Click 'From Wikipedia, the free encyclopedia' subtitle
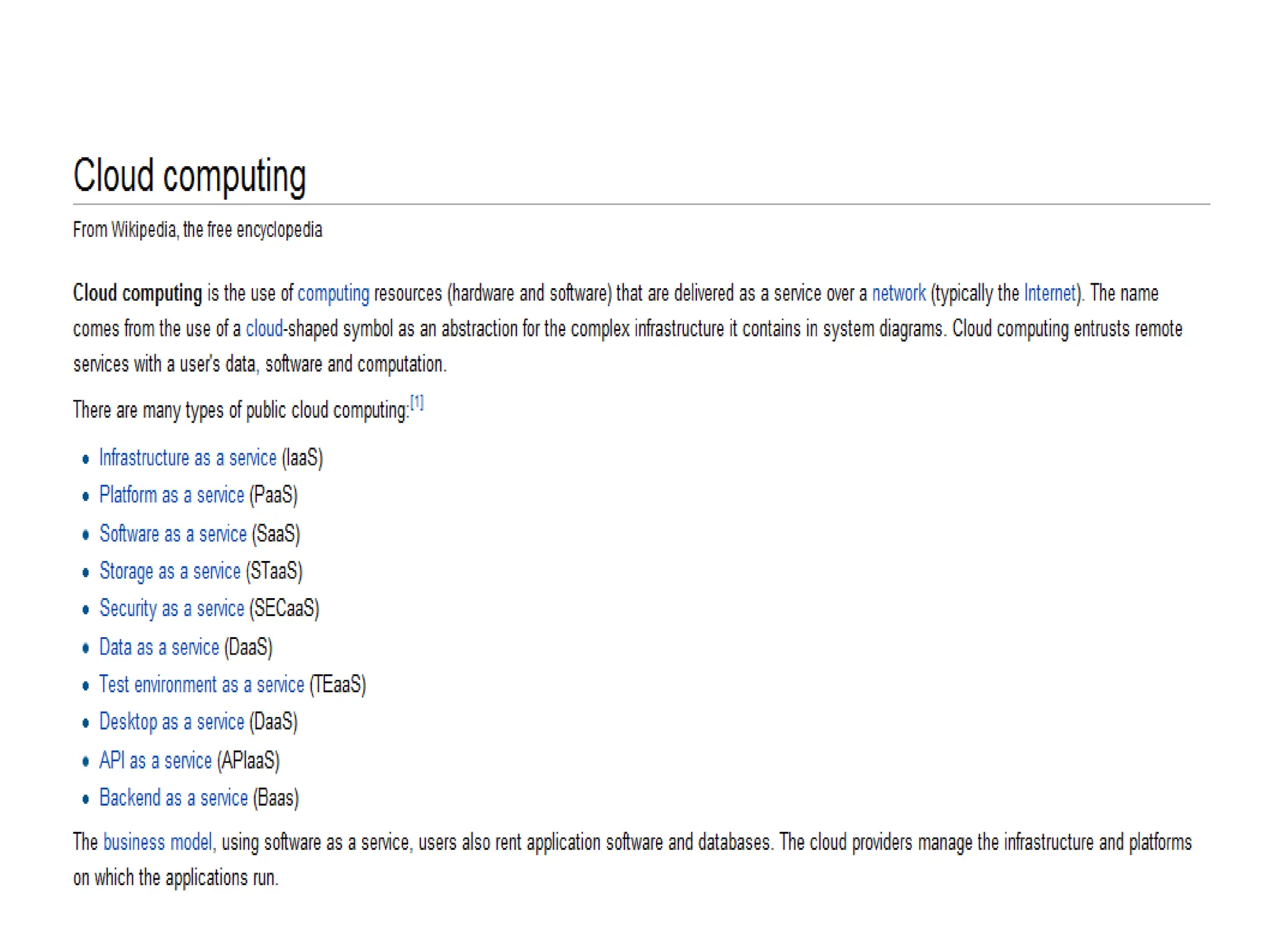This screenshot has width=1270, height=952. [197, 230]
